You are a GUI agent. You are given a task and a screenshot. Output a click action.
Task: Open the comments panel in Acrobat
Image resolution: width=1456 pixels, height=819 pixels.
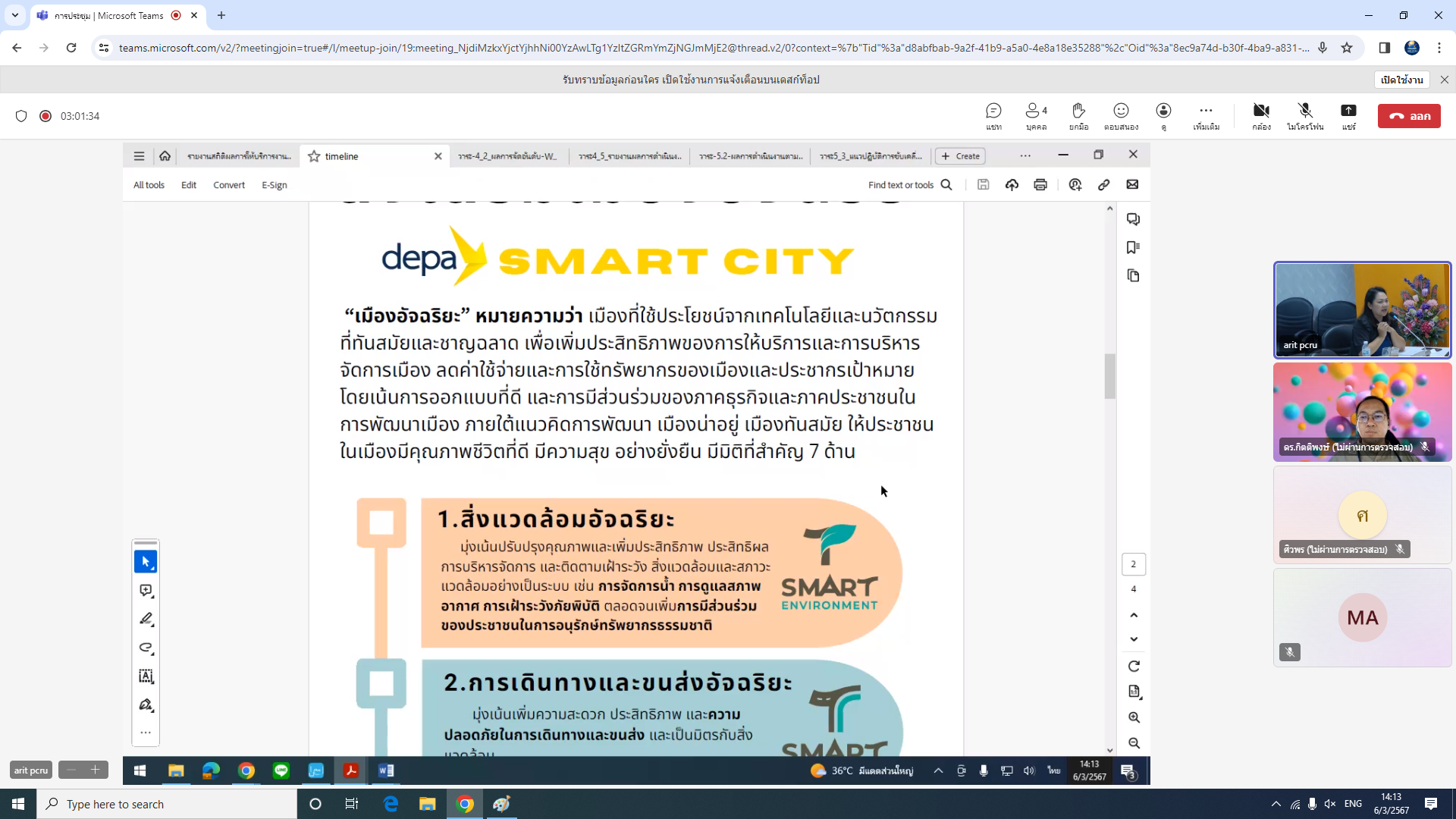pyautogui.click(x=1133, y=219)
